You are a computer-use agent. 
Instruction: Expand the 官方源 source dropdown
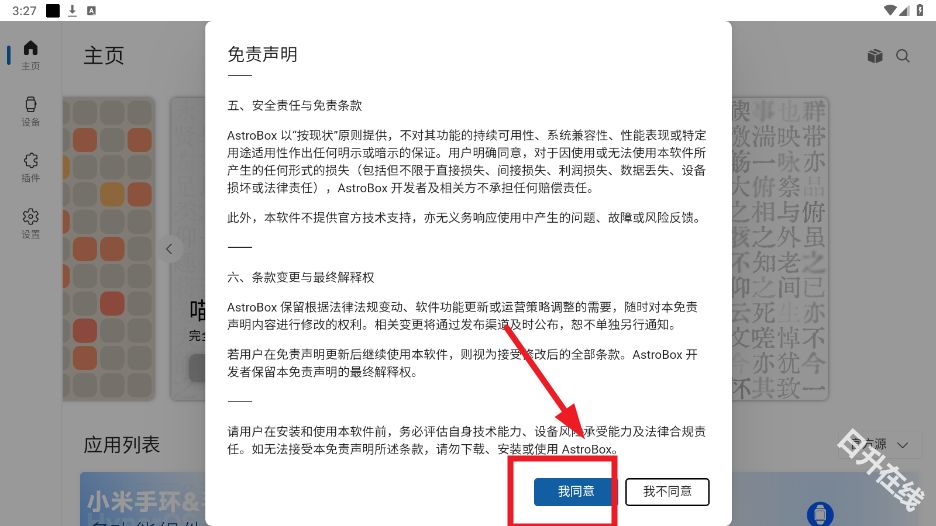879,444
